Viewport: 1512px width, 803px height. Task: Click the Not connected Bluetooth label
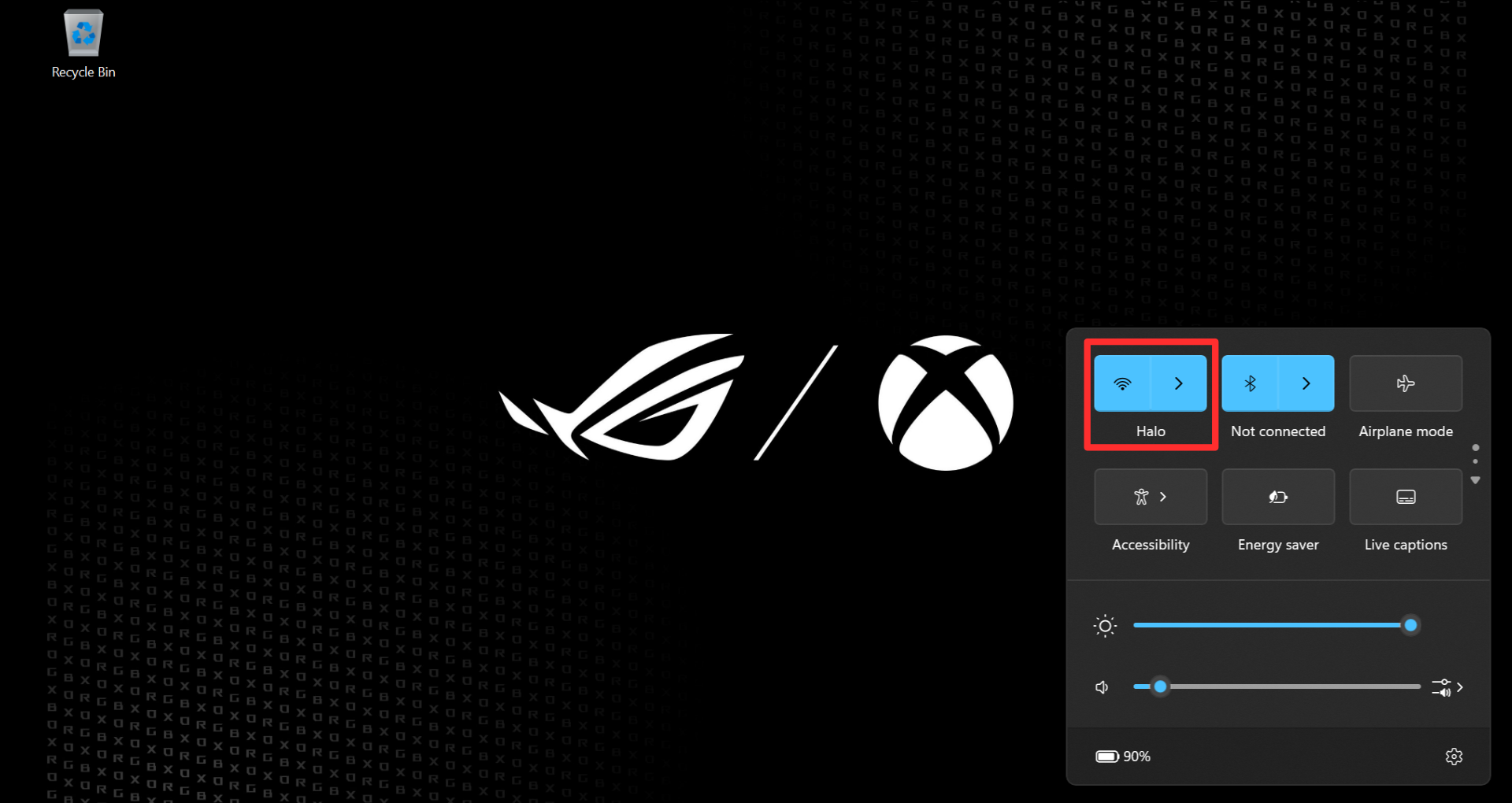(x=1277, y=431)
